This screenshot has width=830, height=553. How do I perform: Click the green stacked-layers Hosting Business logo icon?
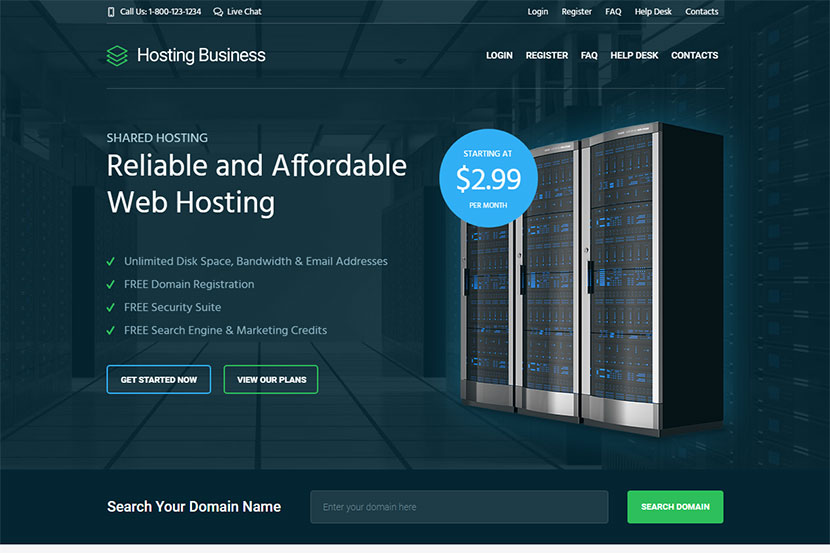pyautogui.click(x=117, y=56)
